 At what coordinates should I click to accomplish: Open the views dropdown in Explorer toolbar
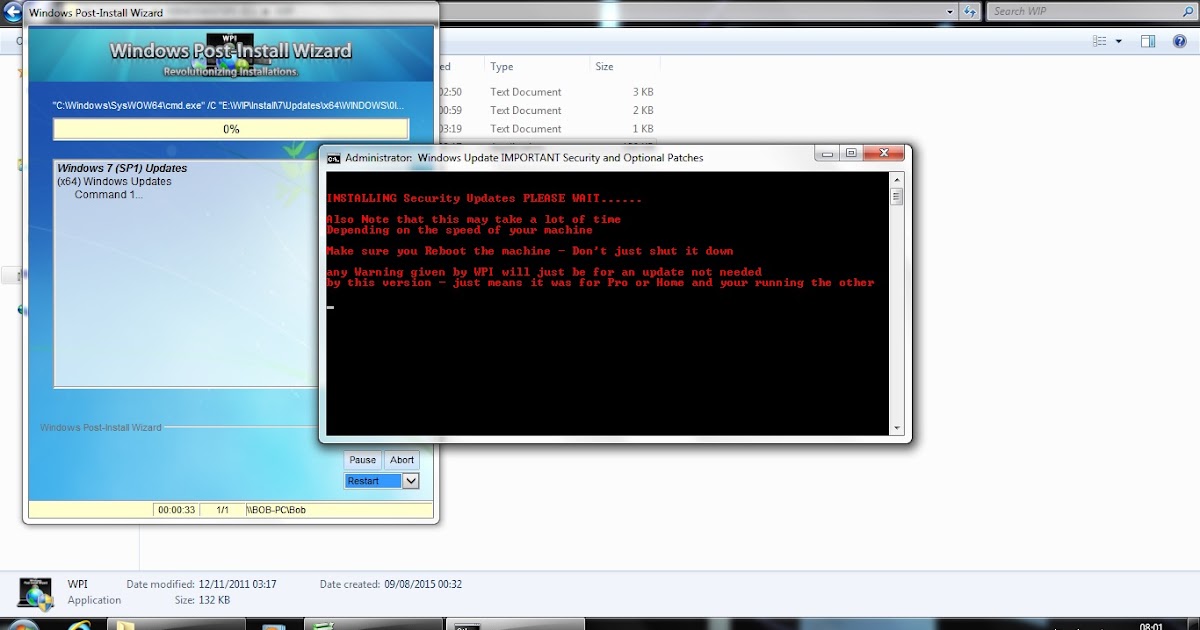[1105, 41]
